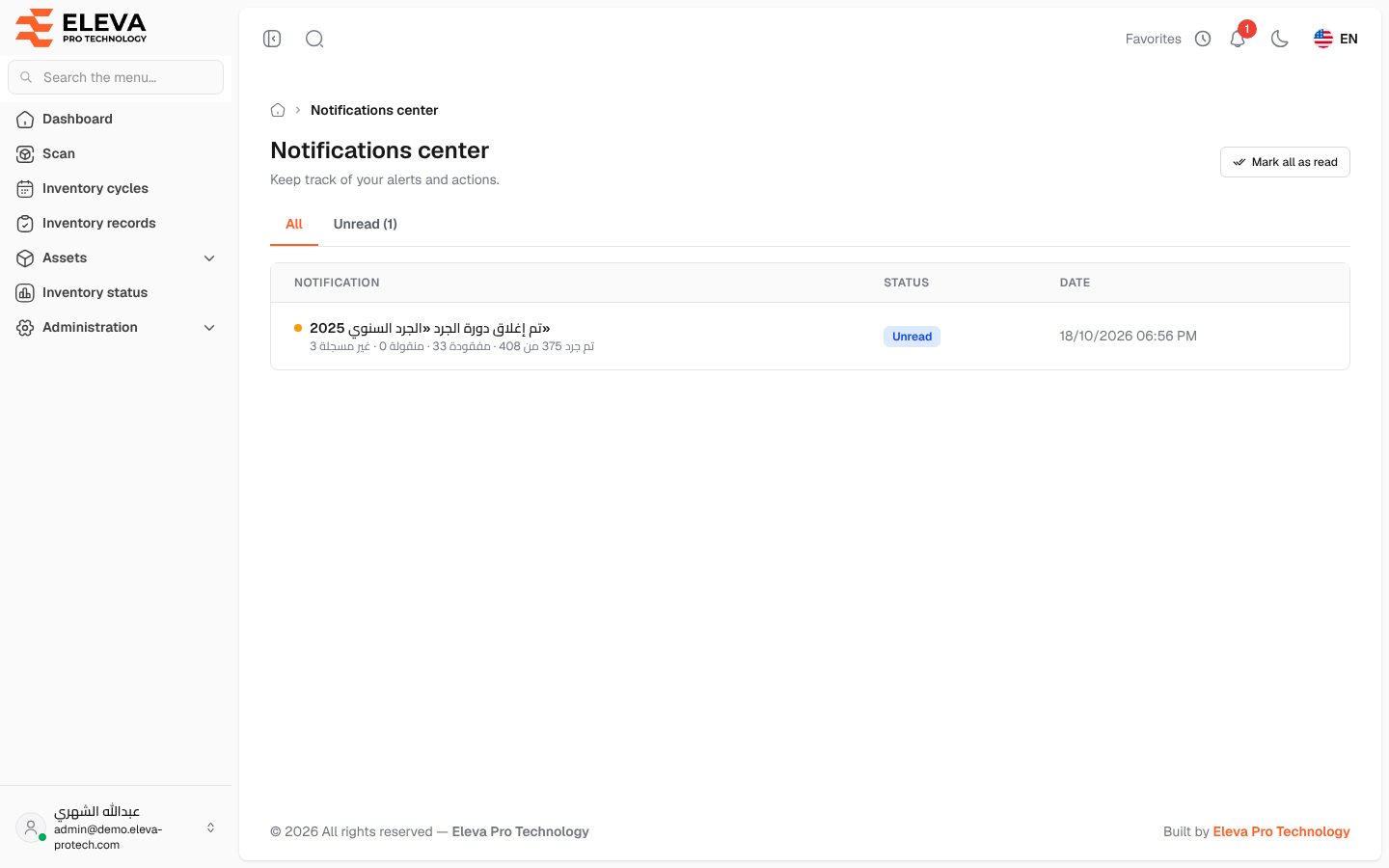
Task: Click Mark all as read button
Action: pos(1285,162)
